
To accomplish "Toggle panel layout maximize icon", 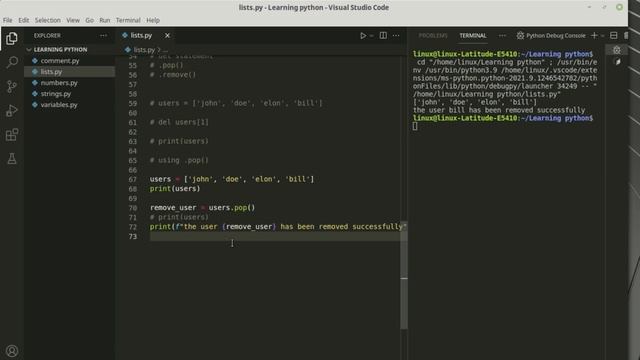I will pos(613,36).
